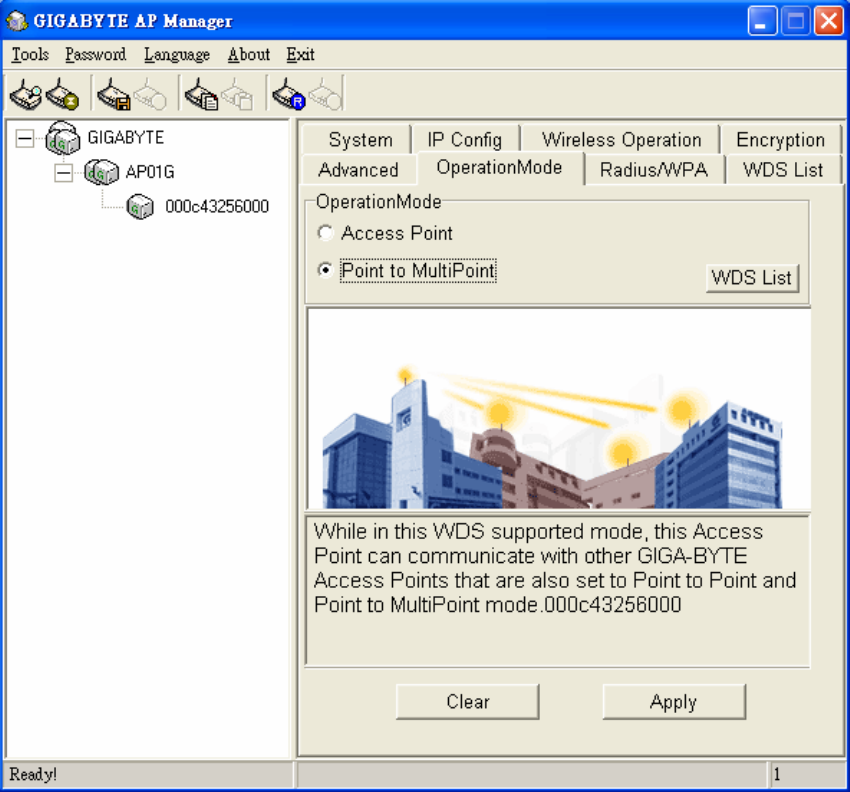Open the Radius/WPA tab

654,170
